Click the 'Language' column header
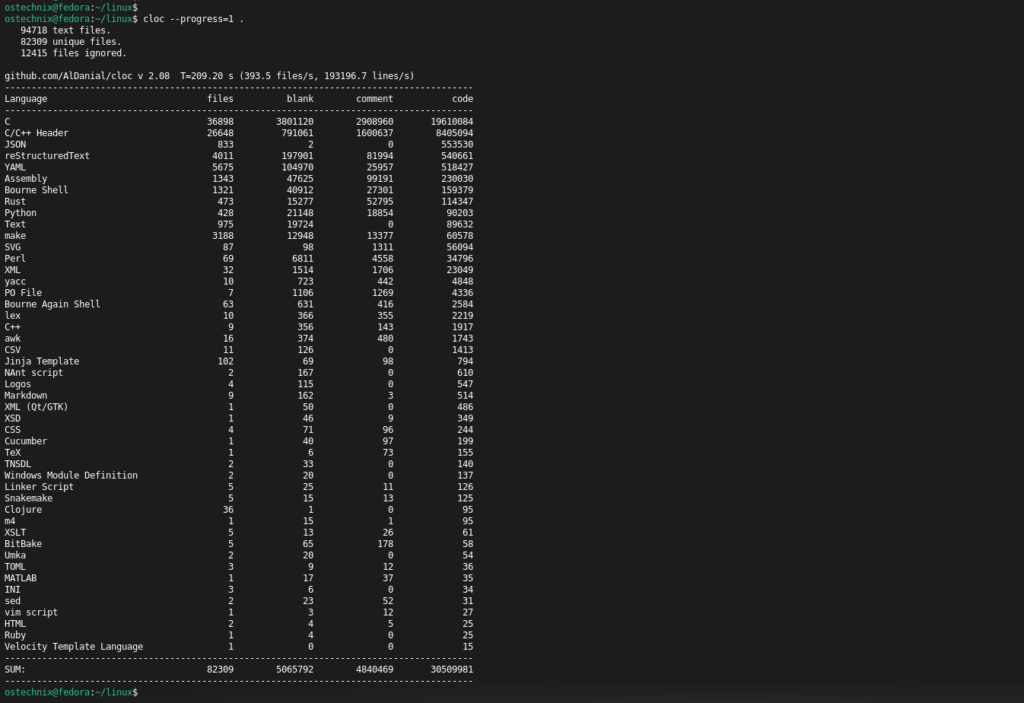This screenshot has width=1024, height=703. (25, 99)
